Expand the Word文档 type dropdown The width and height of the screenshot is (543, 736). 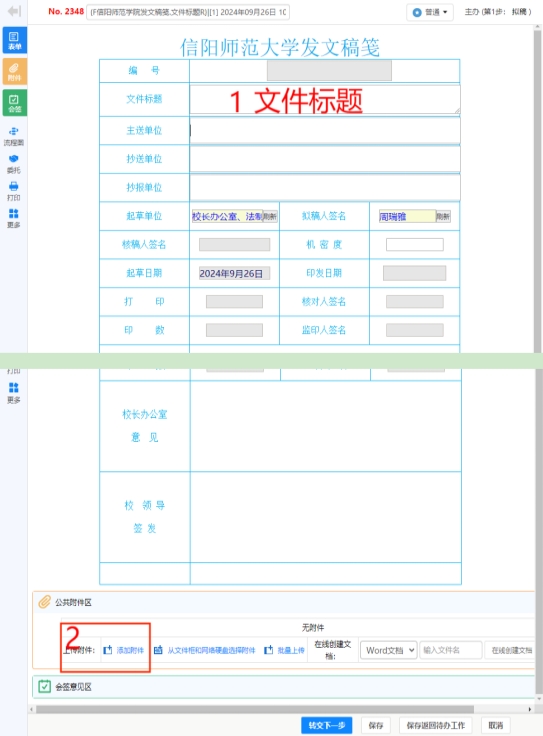click(x=389, y=650)
